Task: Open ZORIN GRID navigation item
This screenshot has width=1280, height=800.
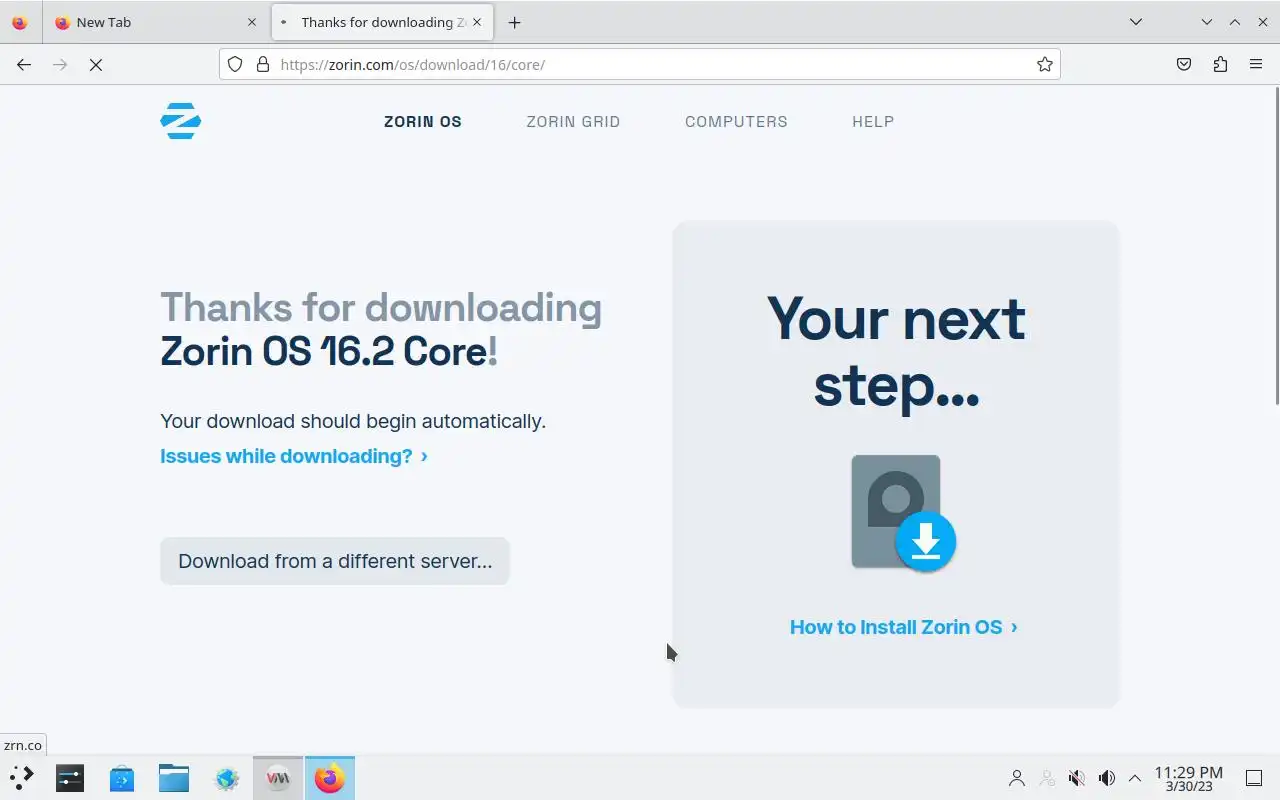Action: [x=573, y=121]
